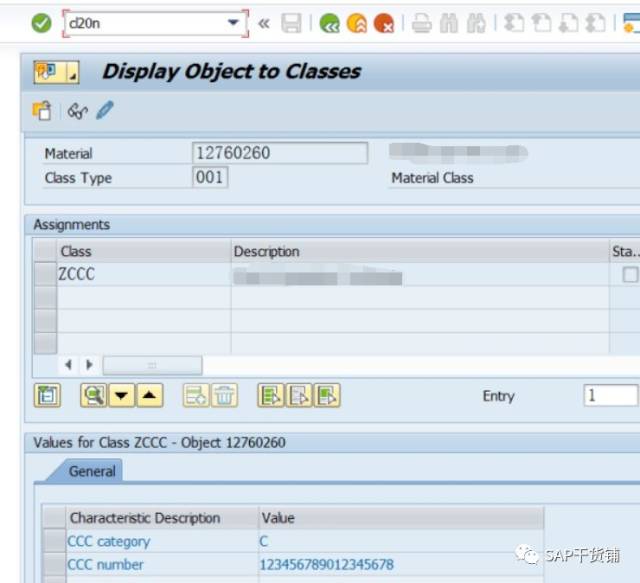Image resolution: width=640 pixels, height=583 pixels.
Task: Click the Other Object icon
Action: 42,111
